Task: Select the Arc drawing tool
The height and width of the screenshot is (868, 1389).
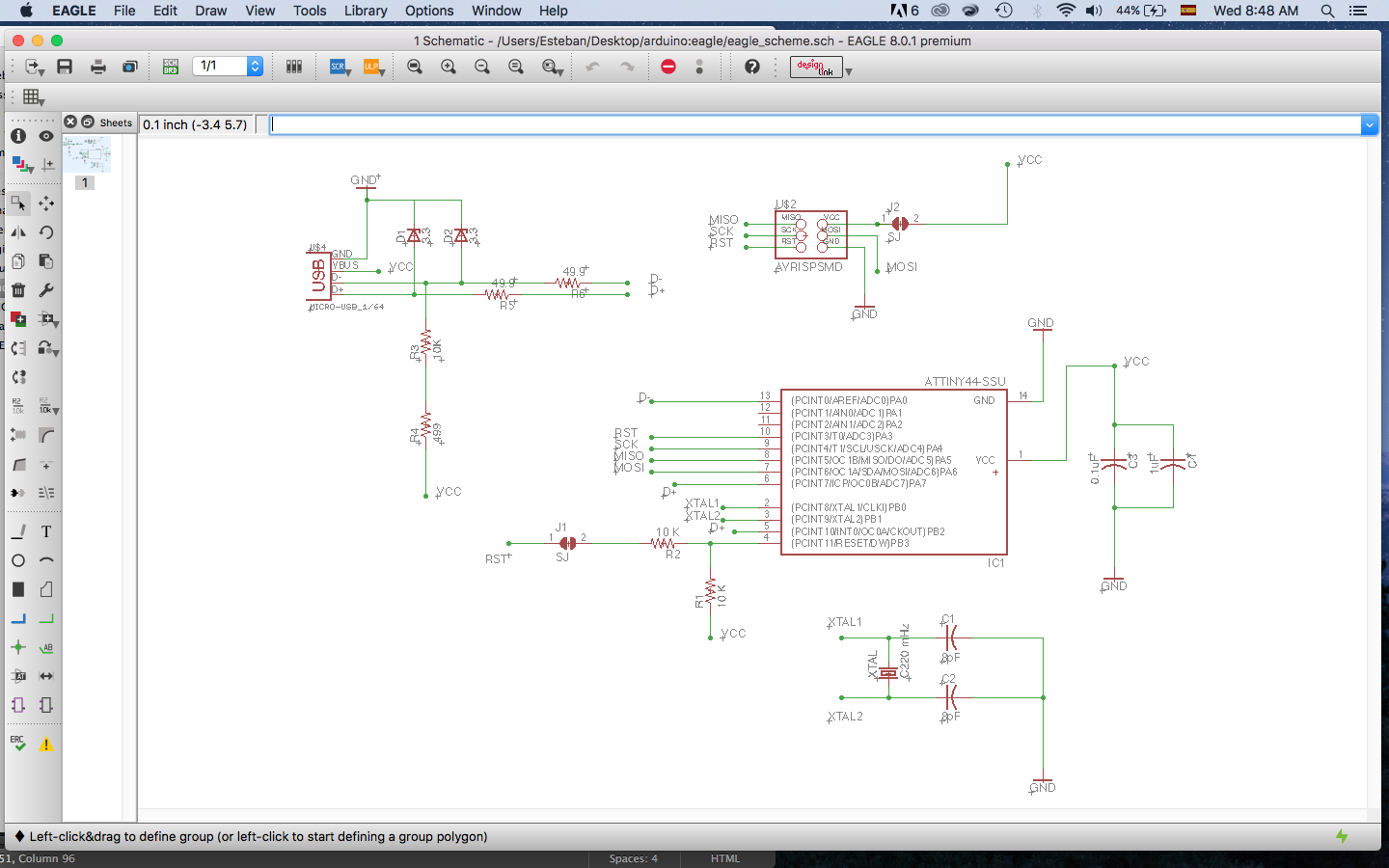Action: (x=46, y=560)
